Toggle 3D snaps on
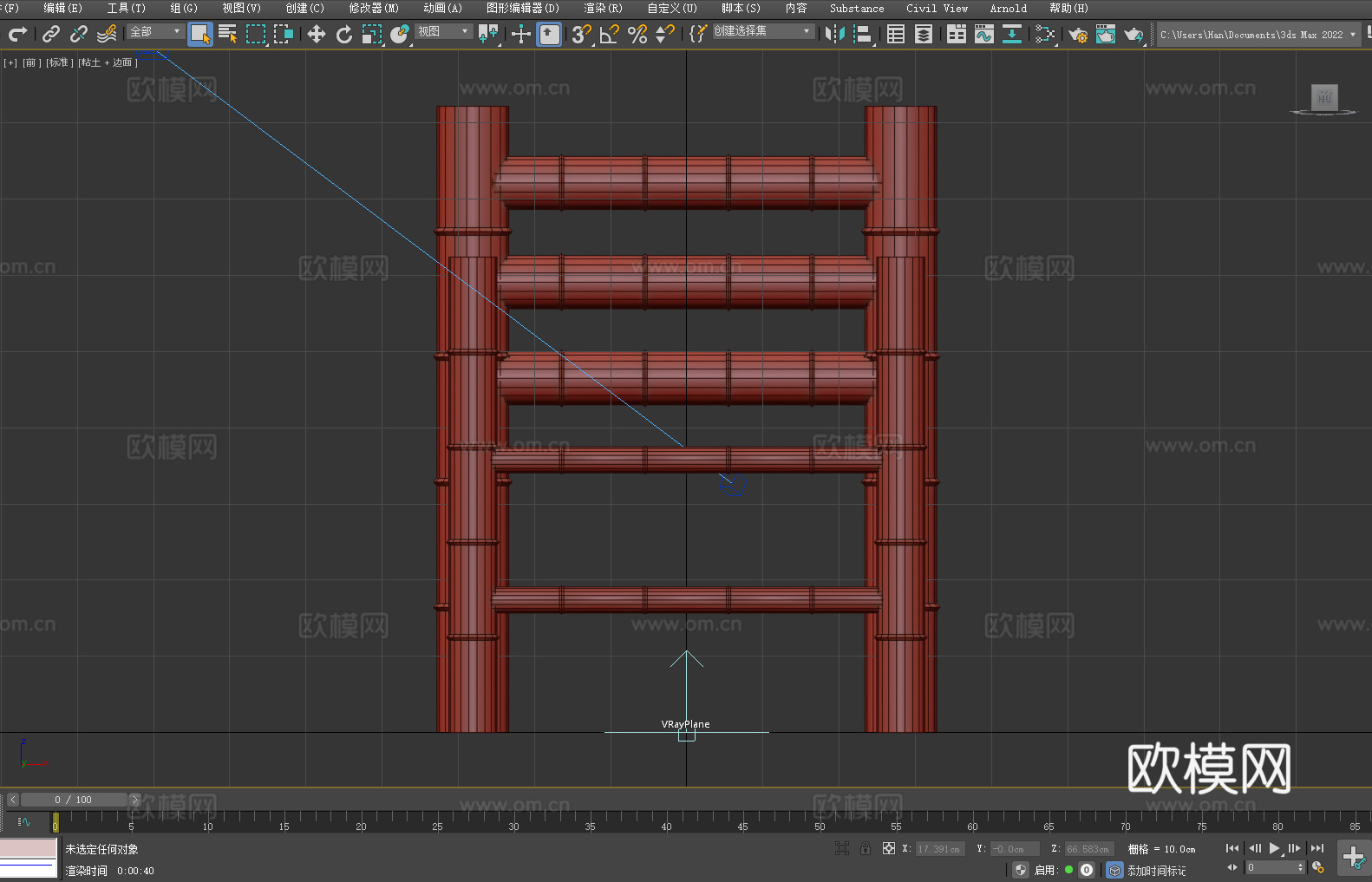Image resolution: width=1372 pixels, height=882 pixels. (581, 34)
